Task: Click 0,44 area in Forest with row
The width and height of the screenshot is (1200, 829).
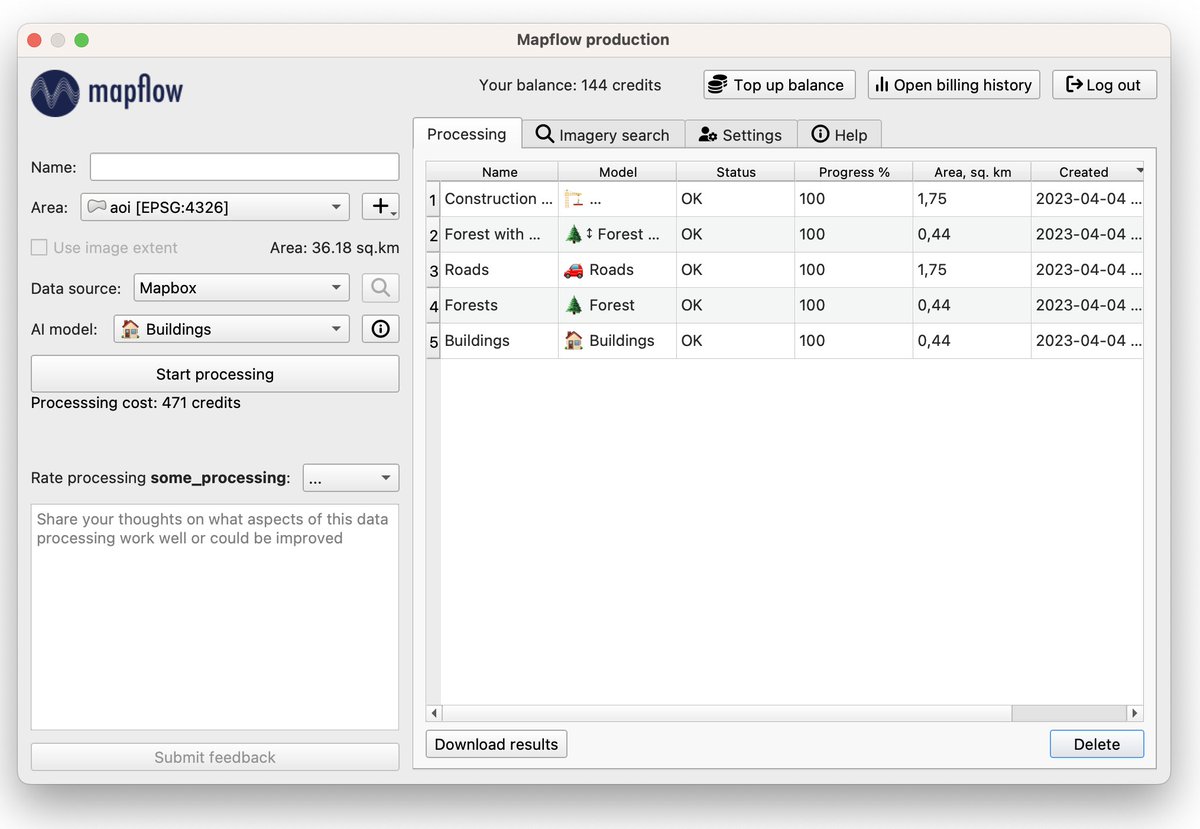Action: pyautogui.click(x=972, y=234)
